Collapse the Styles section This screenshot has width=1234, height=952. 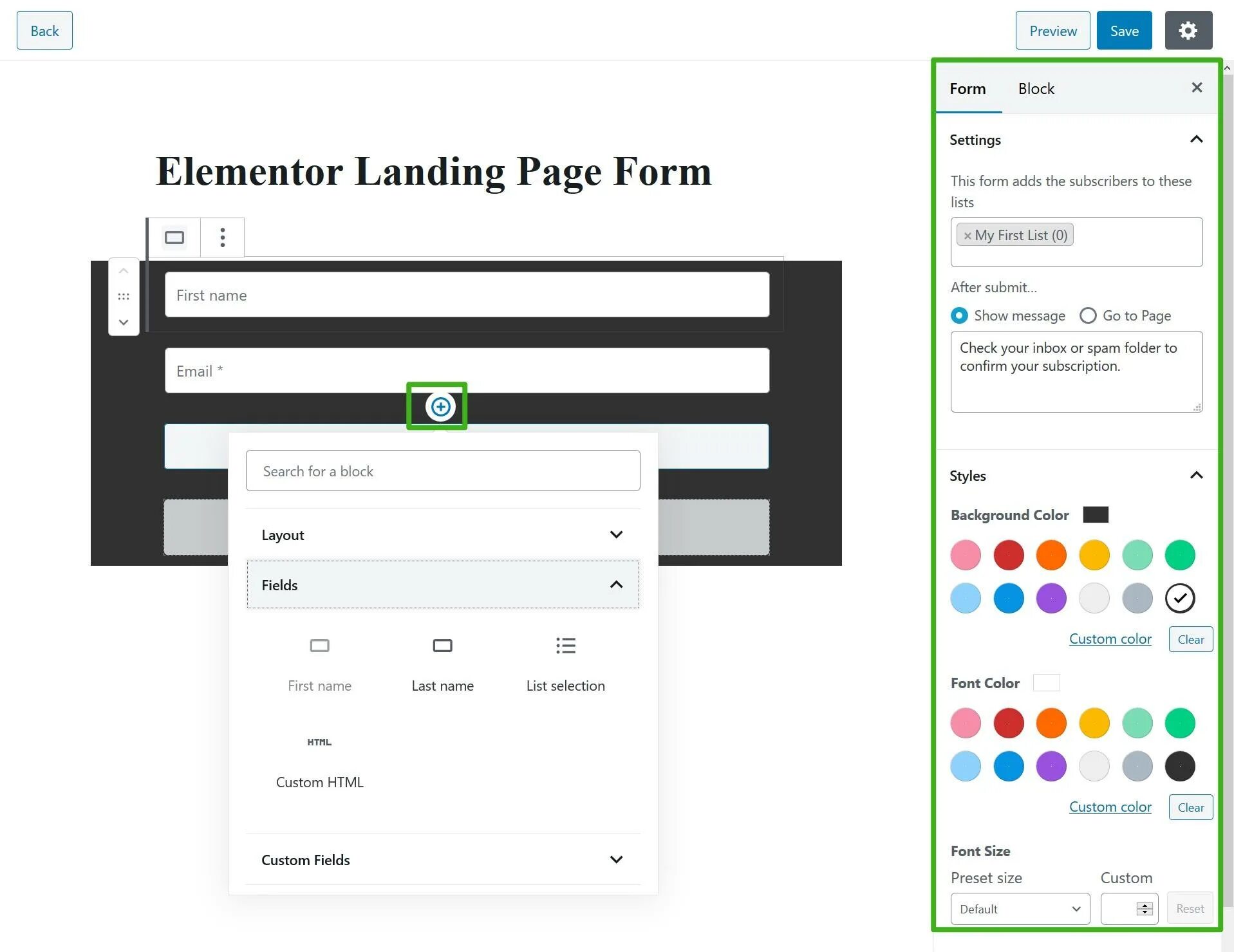(x=1197, y=476)
